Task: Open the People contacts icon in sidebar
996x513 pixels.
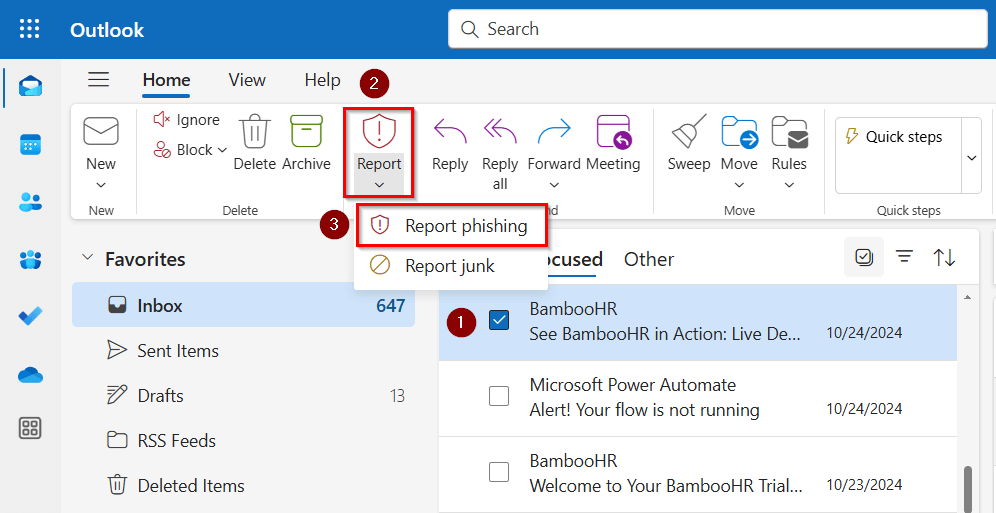Action: click(31, 202)
